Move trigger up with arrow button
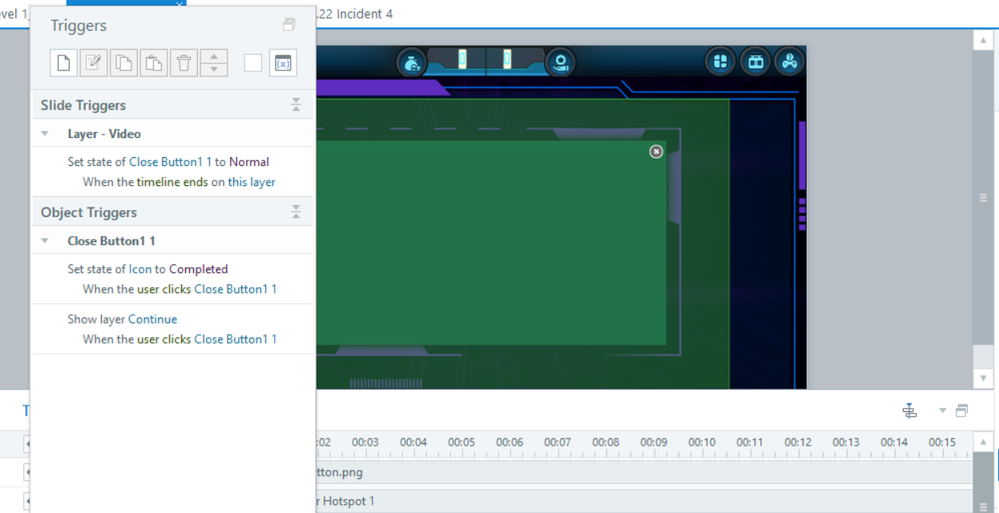This screenshot has height=513, width=999. point(214,57)
